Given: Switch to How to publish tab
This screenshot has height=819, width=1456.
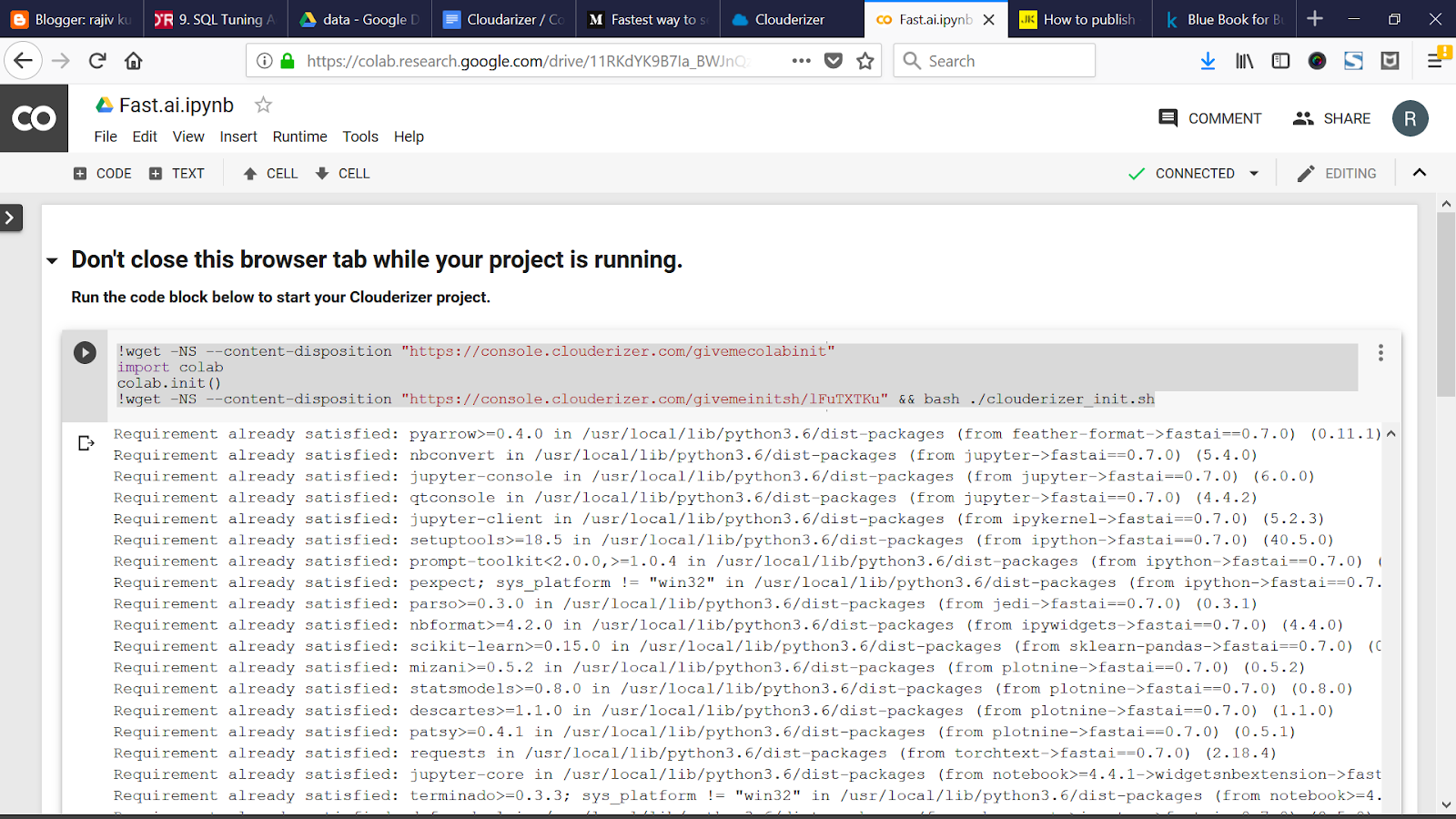Looking at the screenshot, I should click(x=1079, y=19).
